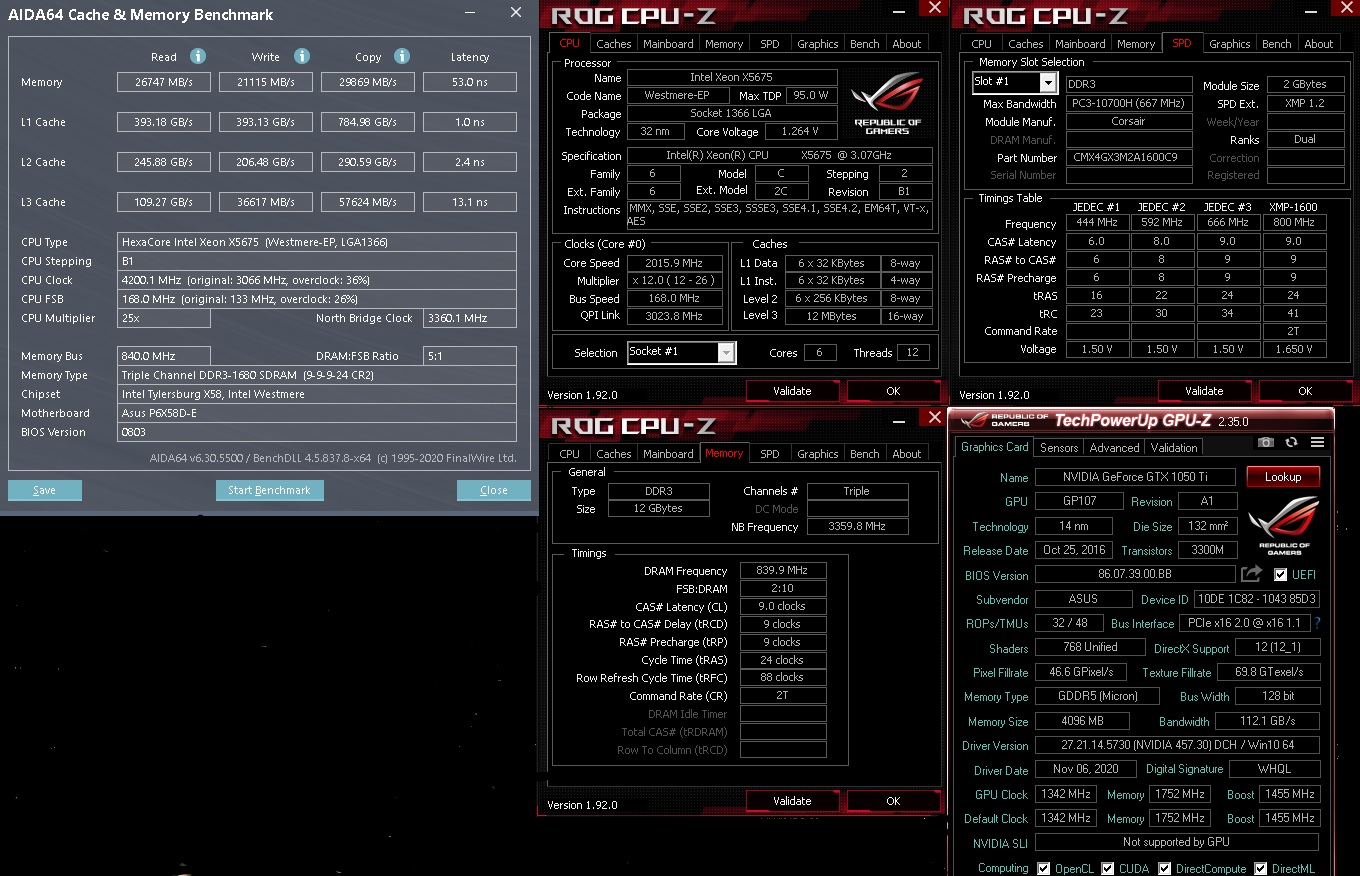Switch to Advanced tab in GPU-Z
The image size is (1360, 876).
point(1114,447)
